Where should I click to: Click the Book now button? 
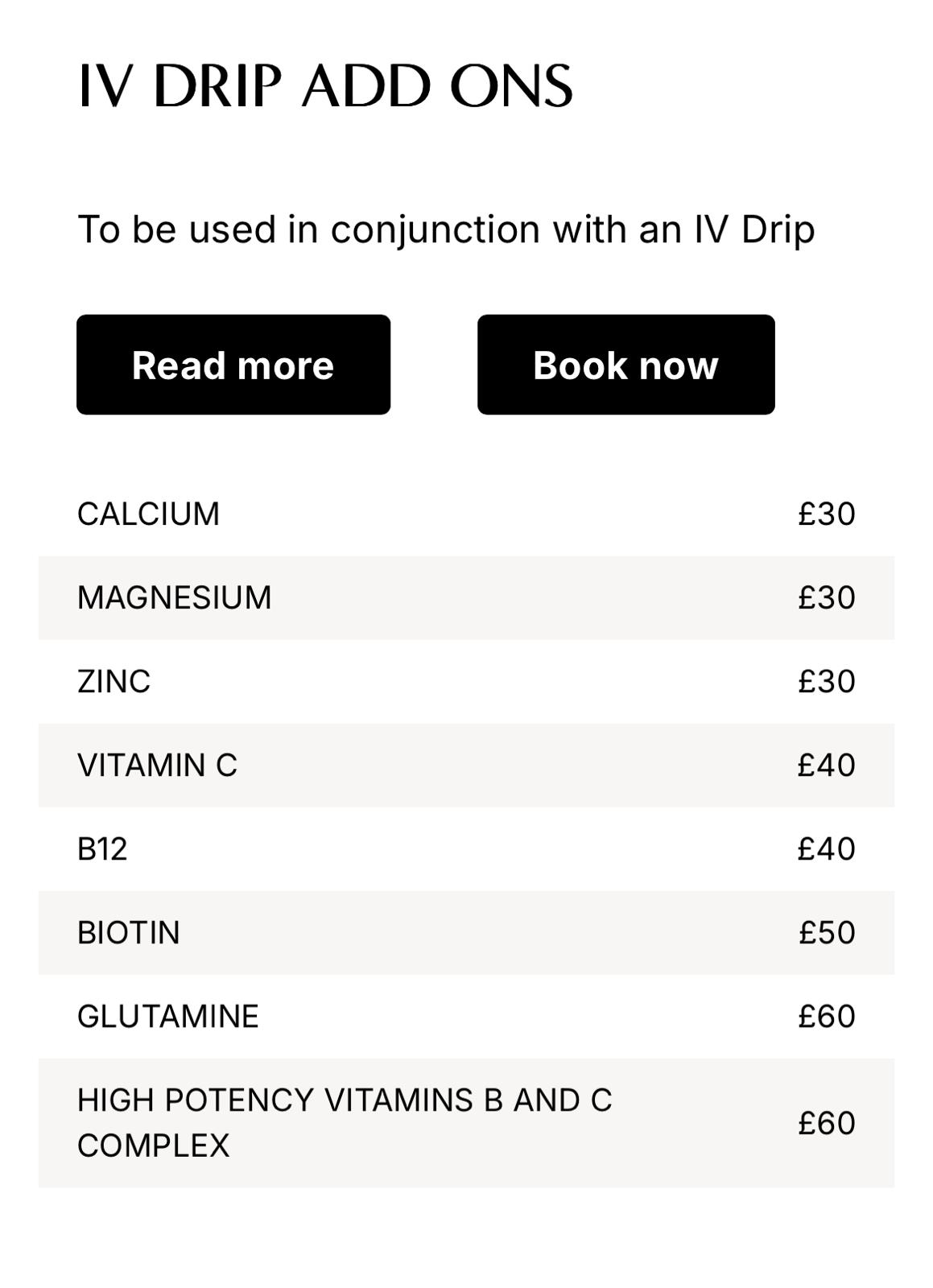[625, 365]
